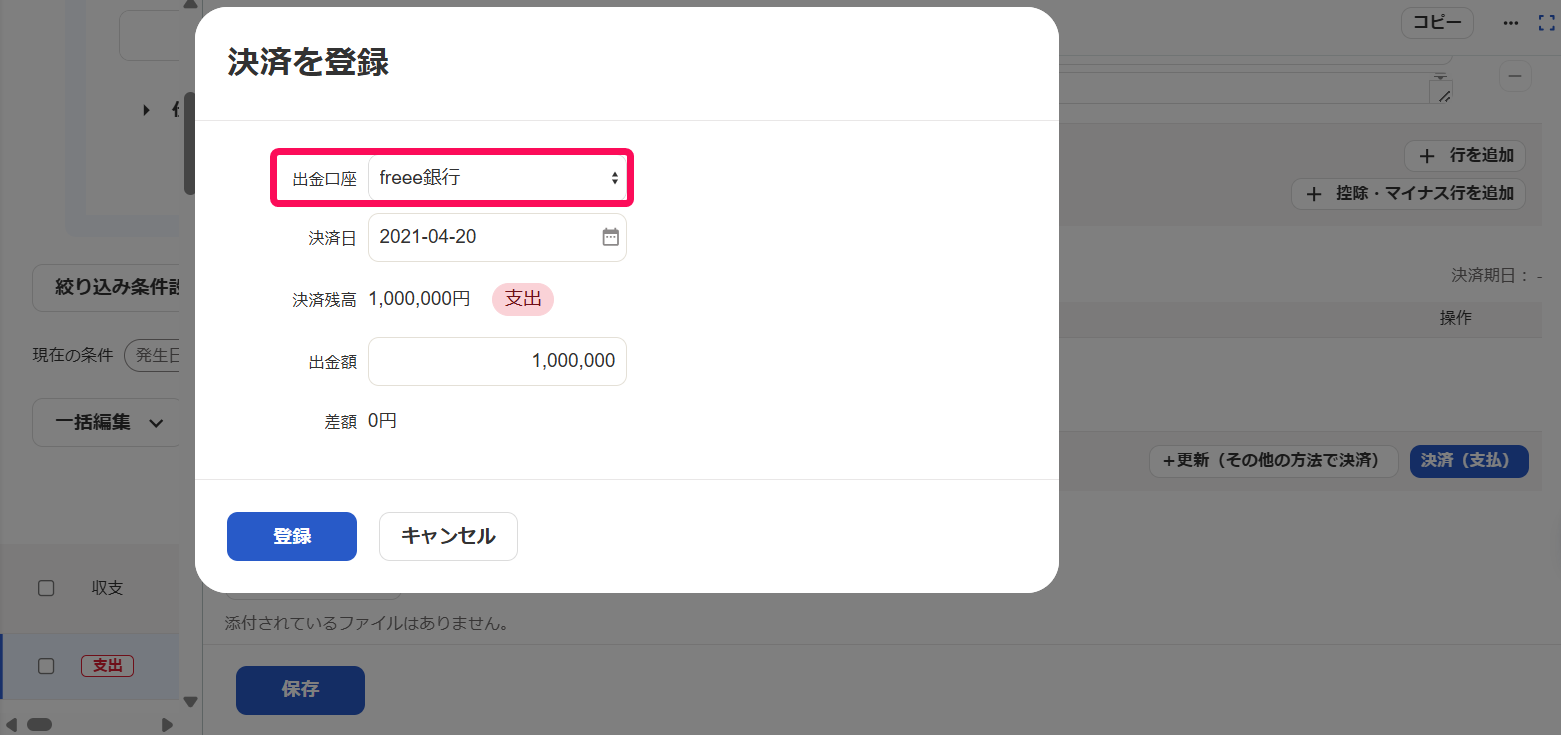Click the horizontal scrollbar right arrow
The width and height of the screenshot is (1561, 735).
pos(167,724)
